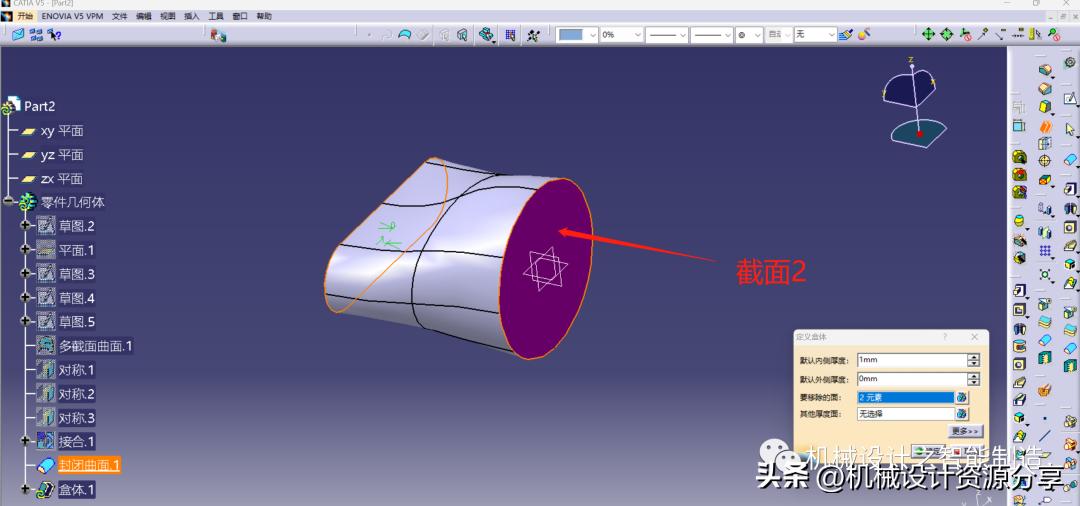Open the line thickness dropdown

(x=682, y=34)
